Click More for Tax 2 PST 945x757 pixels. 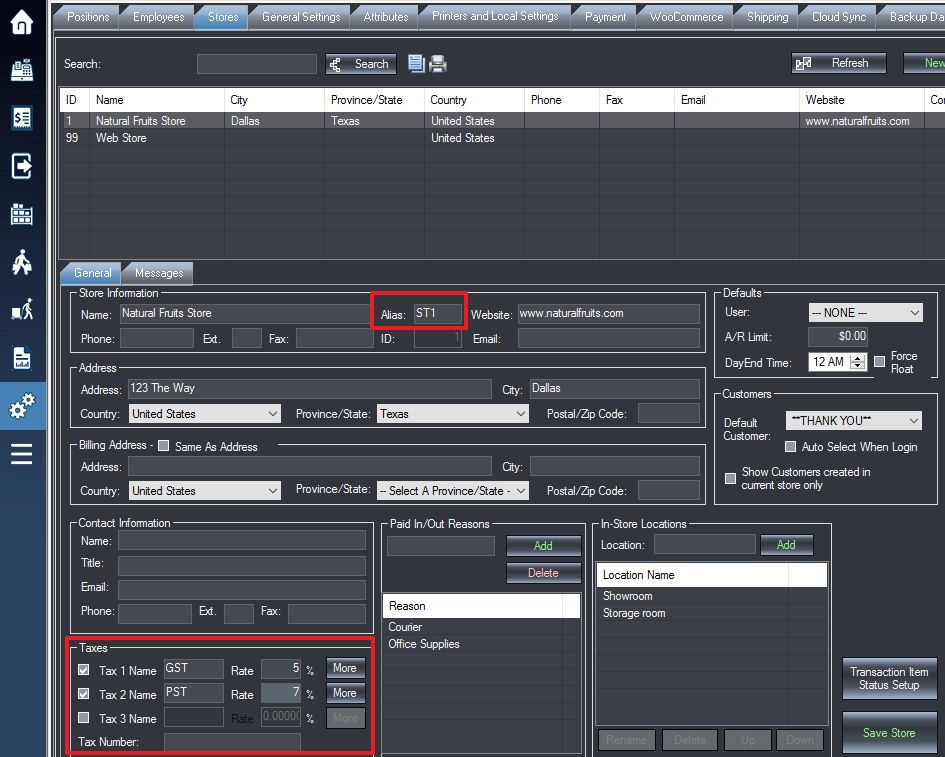pyautogui.click(x=345, y=693)
